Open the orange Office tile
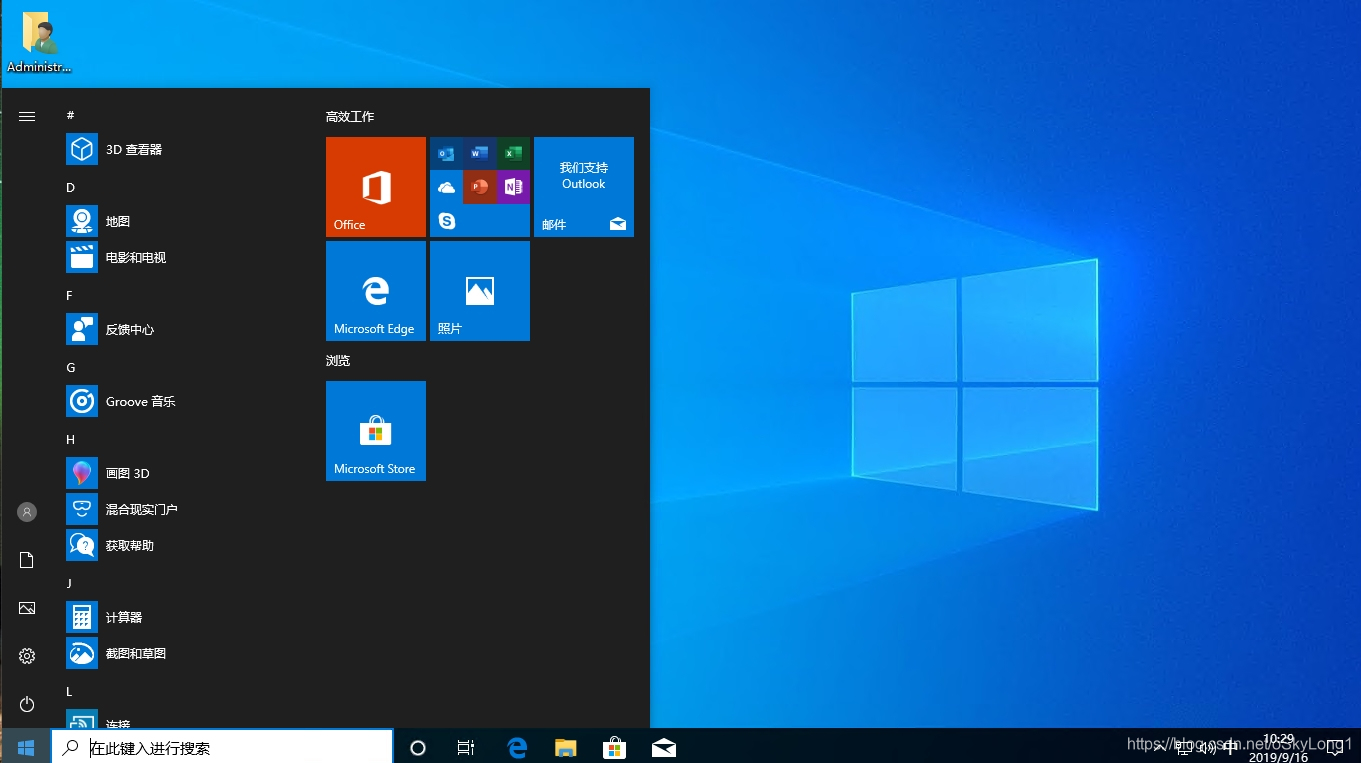 pos(376,187)
